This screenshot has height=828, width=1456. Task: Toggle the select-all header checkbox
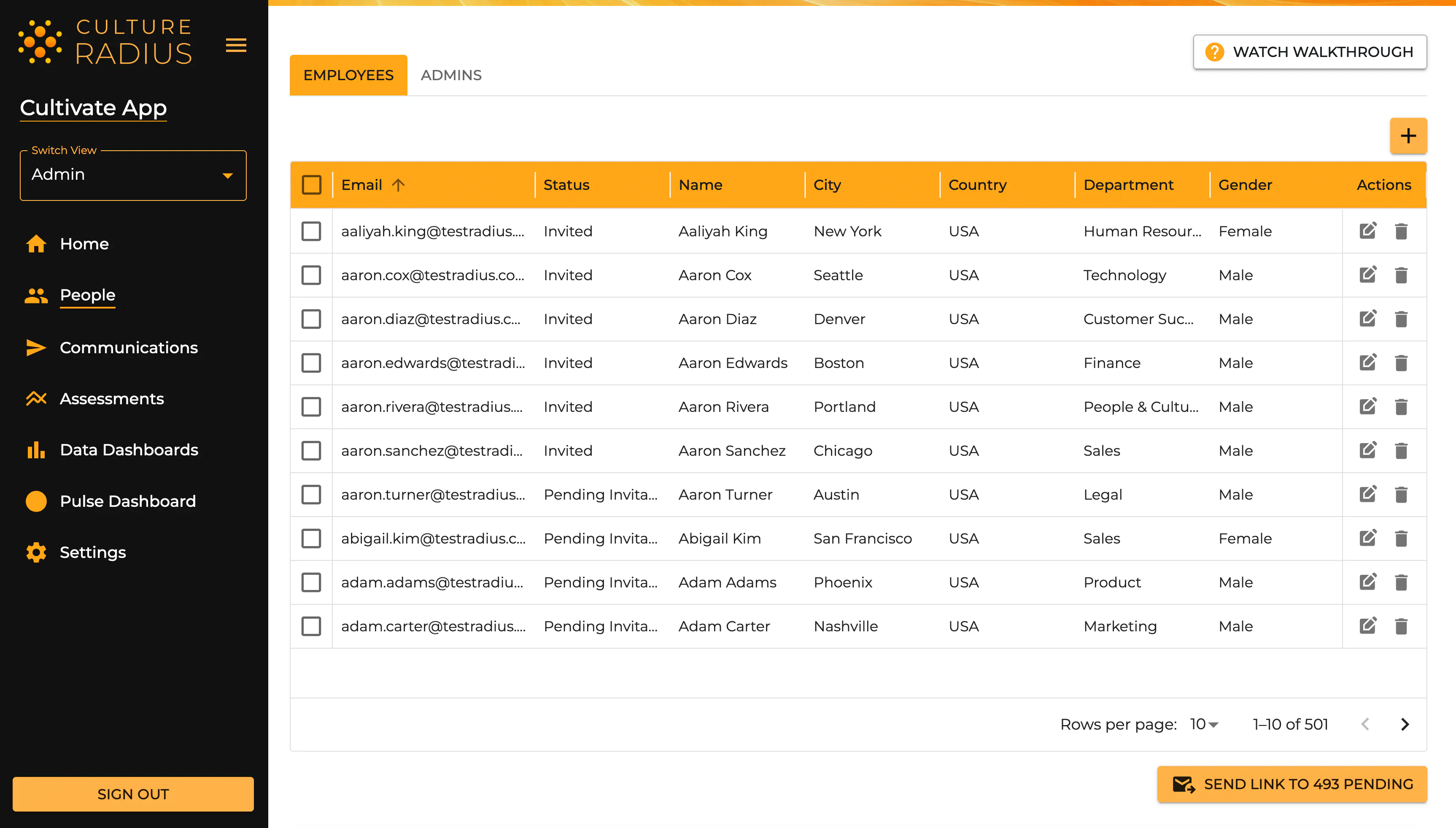click(x=311, y=185)
